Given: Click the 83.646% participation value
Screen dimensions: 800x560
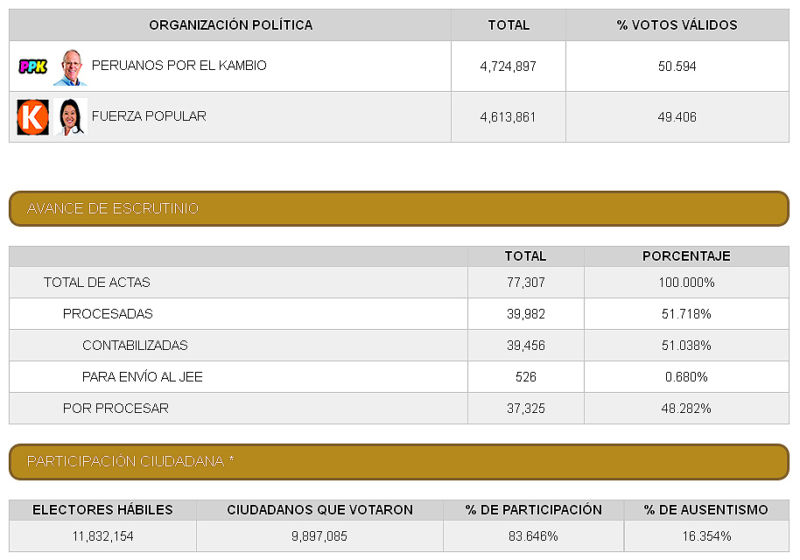Looking at the screenshot, I should [x=533, y=537].
